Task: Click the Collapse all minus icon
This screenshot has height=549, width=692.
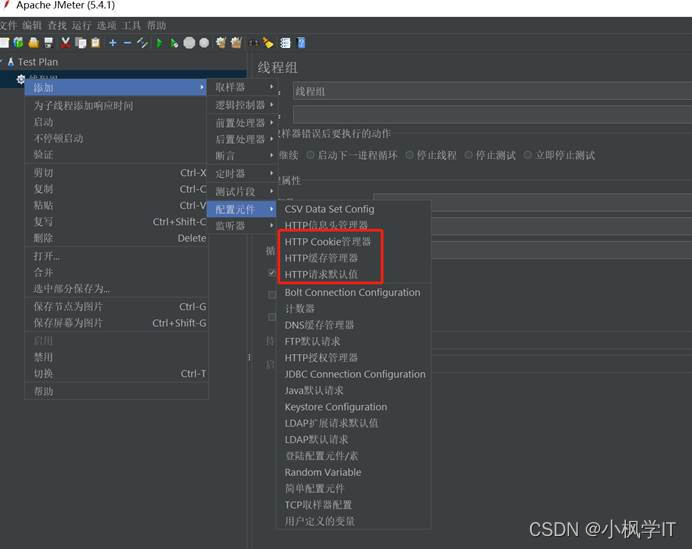Action: pyautogui.click(x=128, y=43)
